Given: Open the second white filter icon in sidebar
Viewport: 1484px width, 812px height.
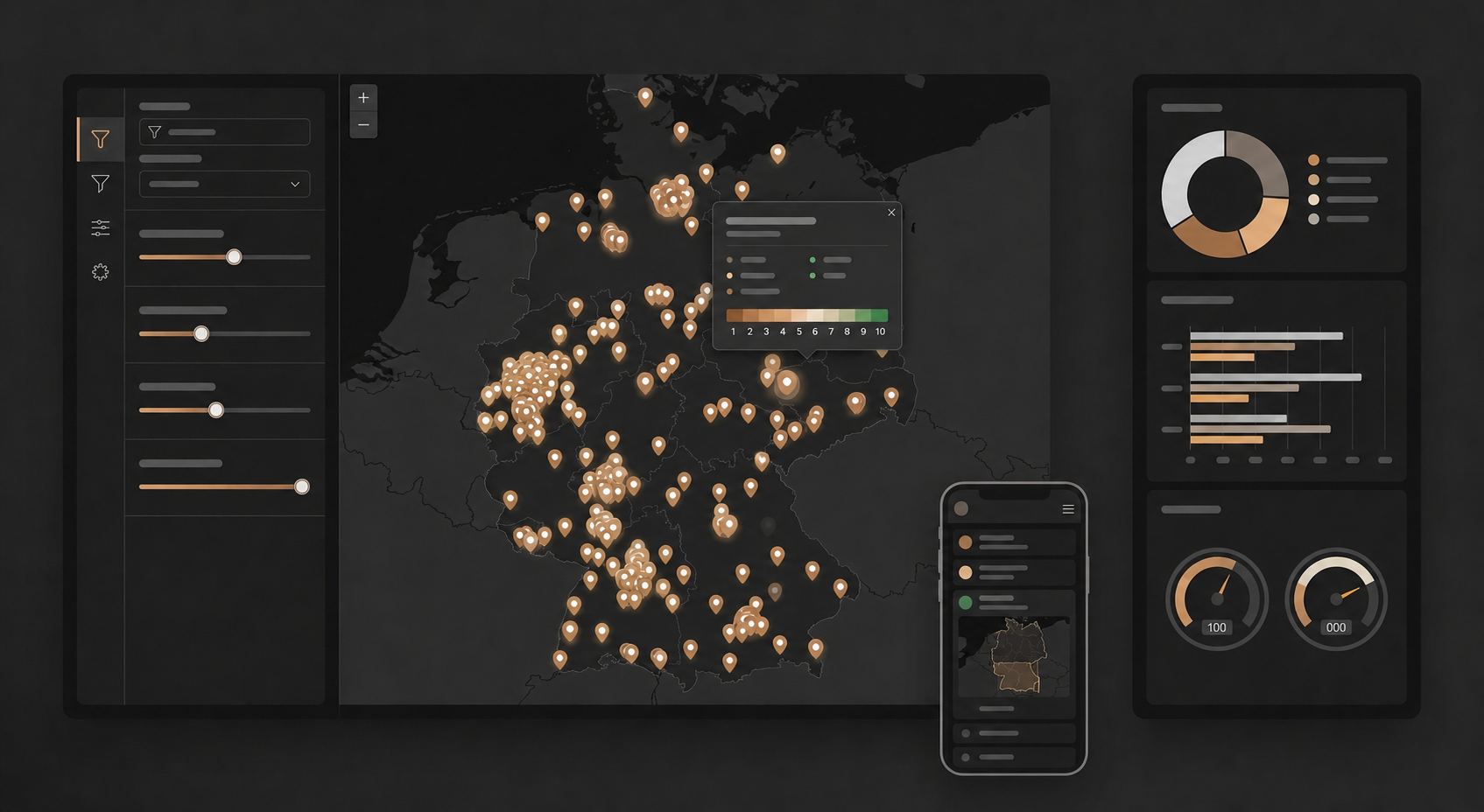Looking at the screenshot, I should (x=101, y=184).
